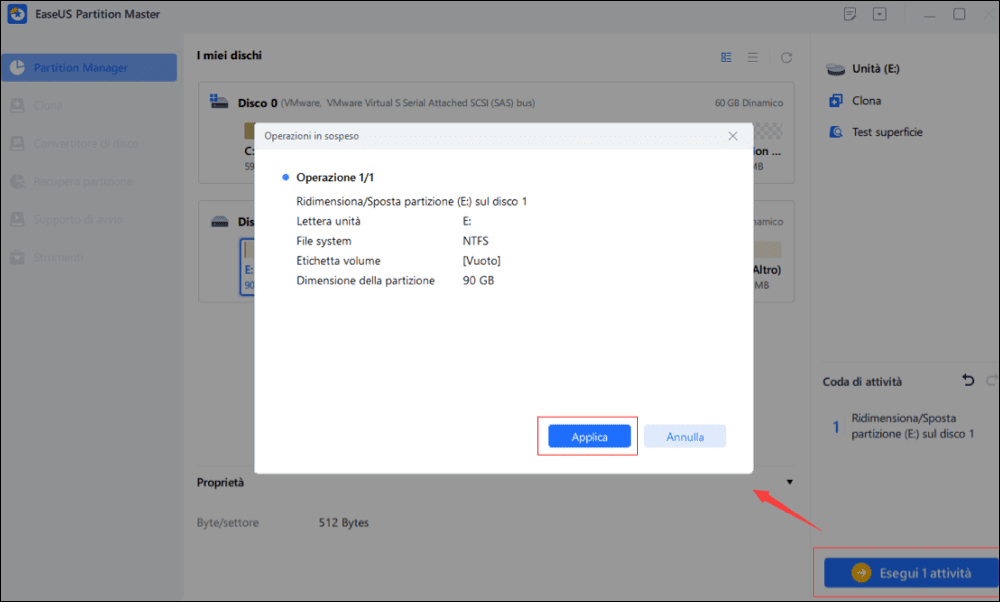
Task: Close the Operazioni in sospeso dialog
Action: click(x=733, y=136)
